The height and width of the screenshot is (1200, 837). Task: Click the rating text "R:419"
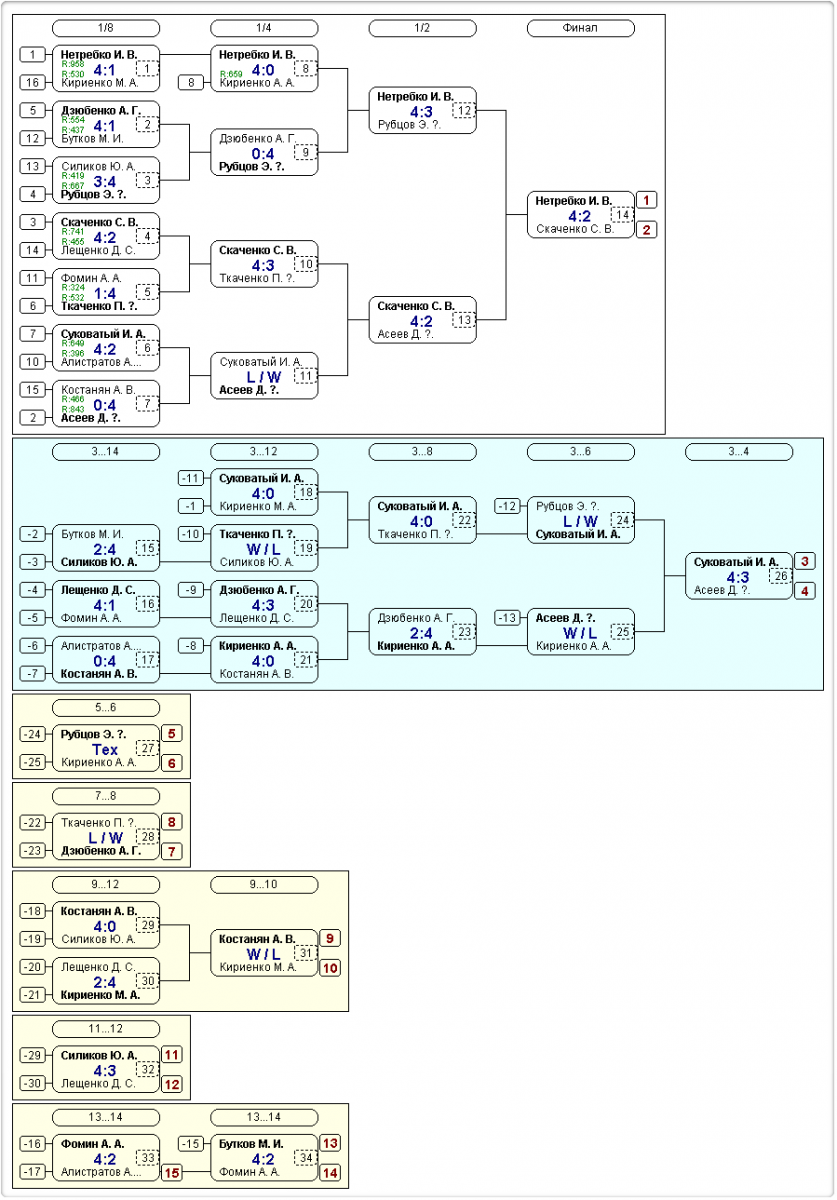73,176
